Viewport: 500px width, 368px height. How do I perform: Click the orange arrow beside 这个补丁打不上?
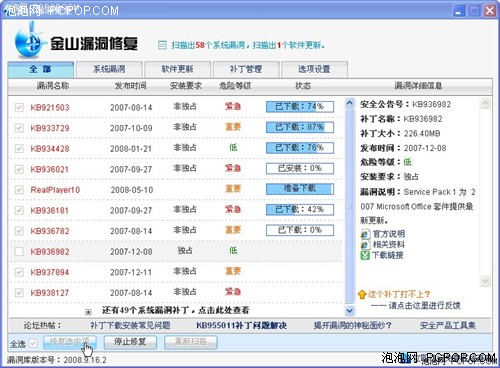tap(362, 294)
